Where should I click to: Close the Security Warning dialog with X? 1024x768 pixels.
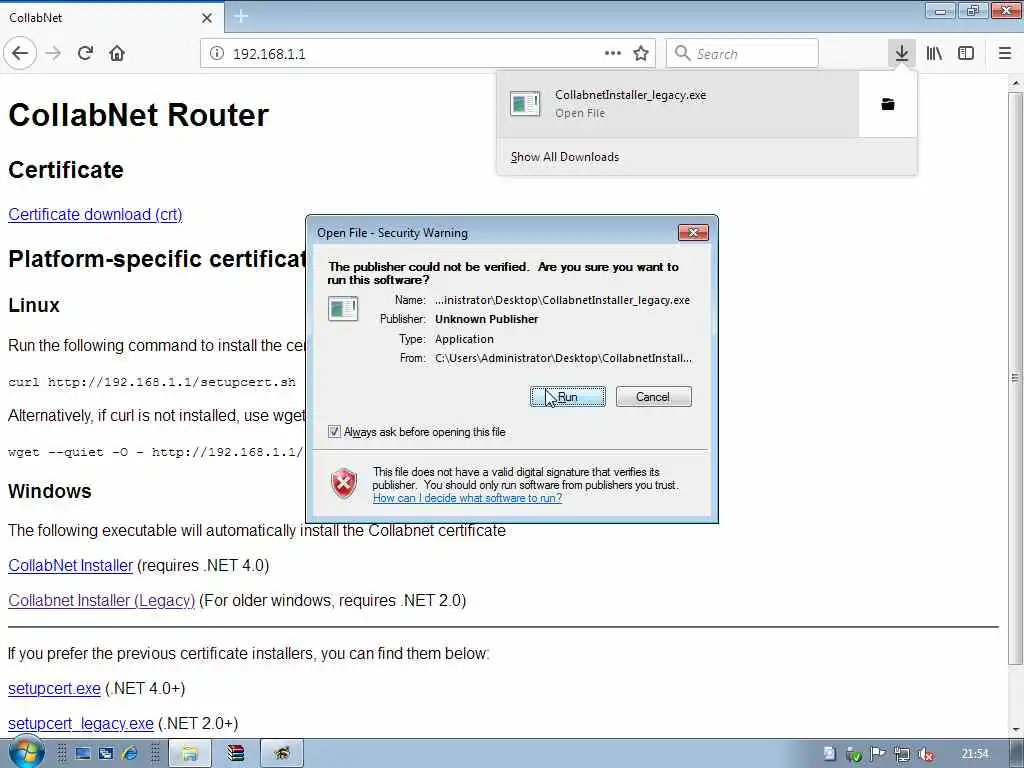tap(693, 232)
